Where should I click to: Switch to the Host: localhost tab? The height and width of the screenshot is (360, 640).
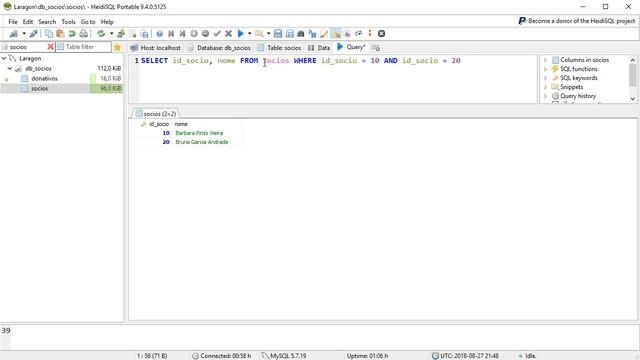click(156, 48)
